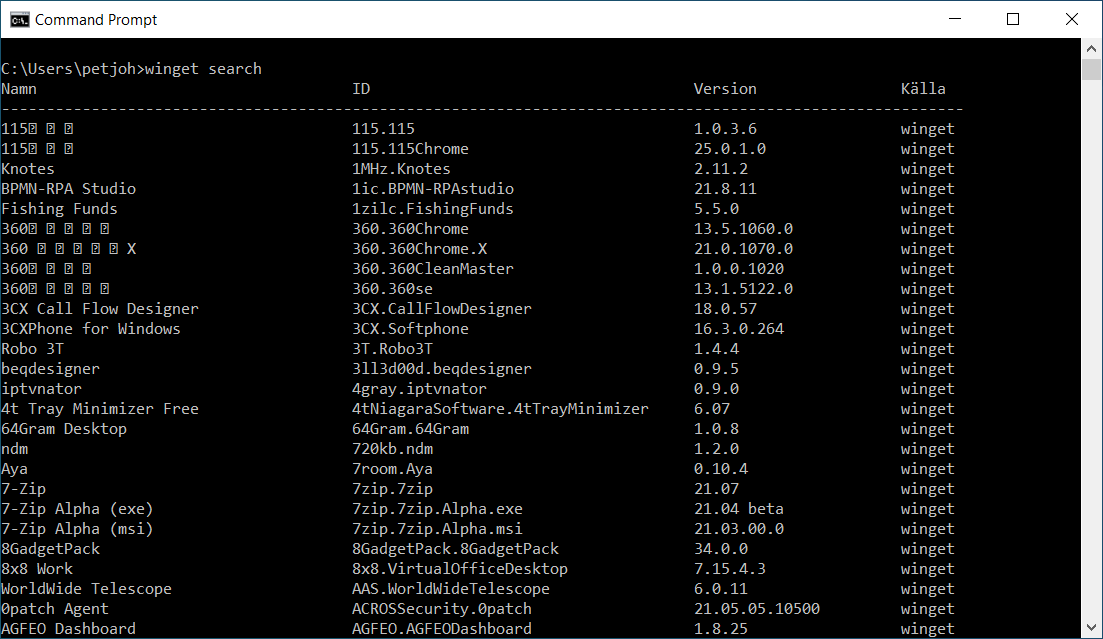This screenshot has width=1103, height=639.
Task: Click the ID '3CX.Softphone'
Action: click(x=410, y=329)
